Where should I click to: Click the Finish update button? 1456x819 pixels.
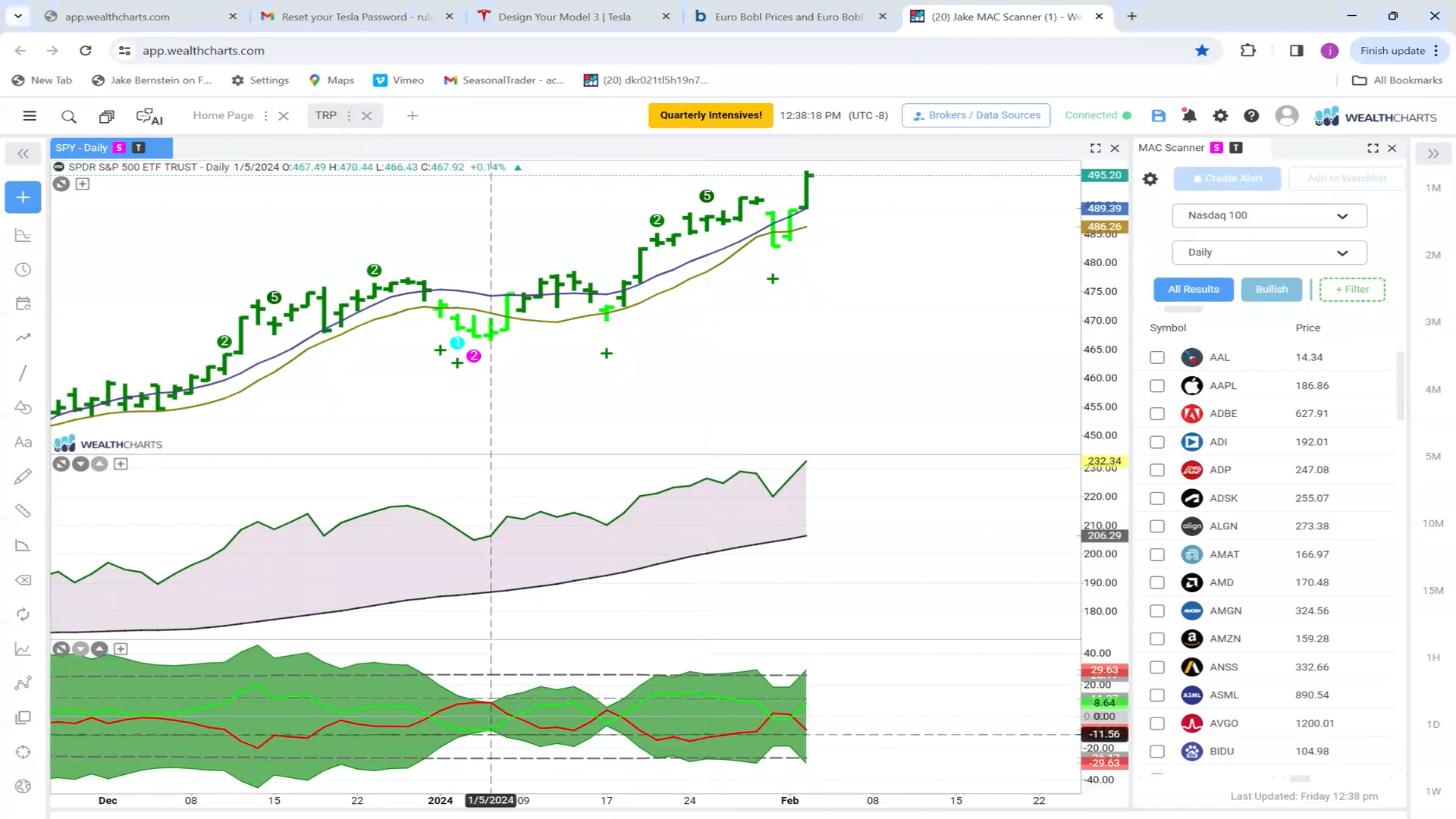[1400, 51]
